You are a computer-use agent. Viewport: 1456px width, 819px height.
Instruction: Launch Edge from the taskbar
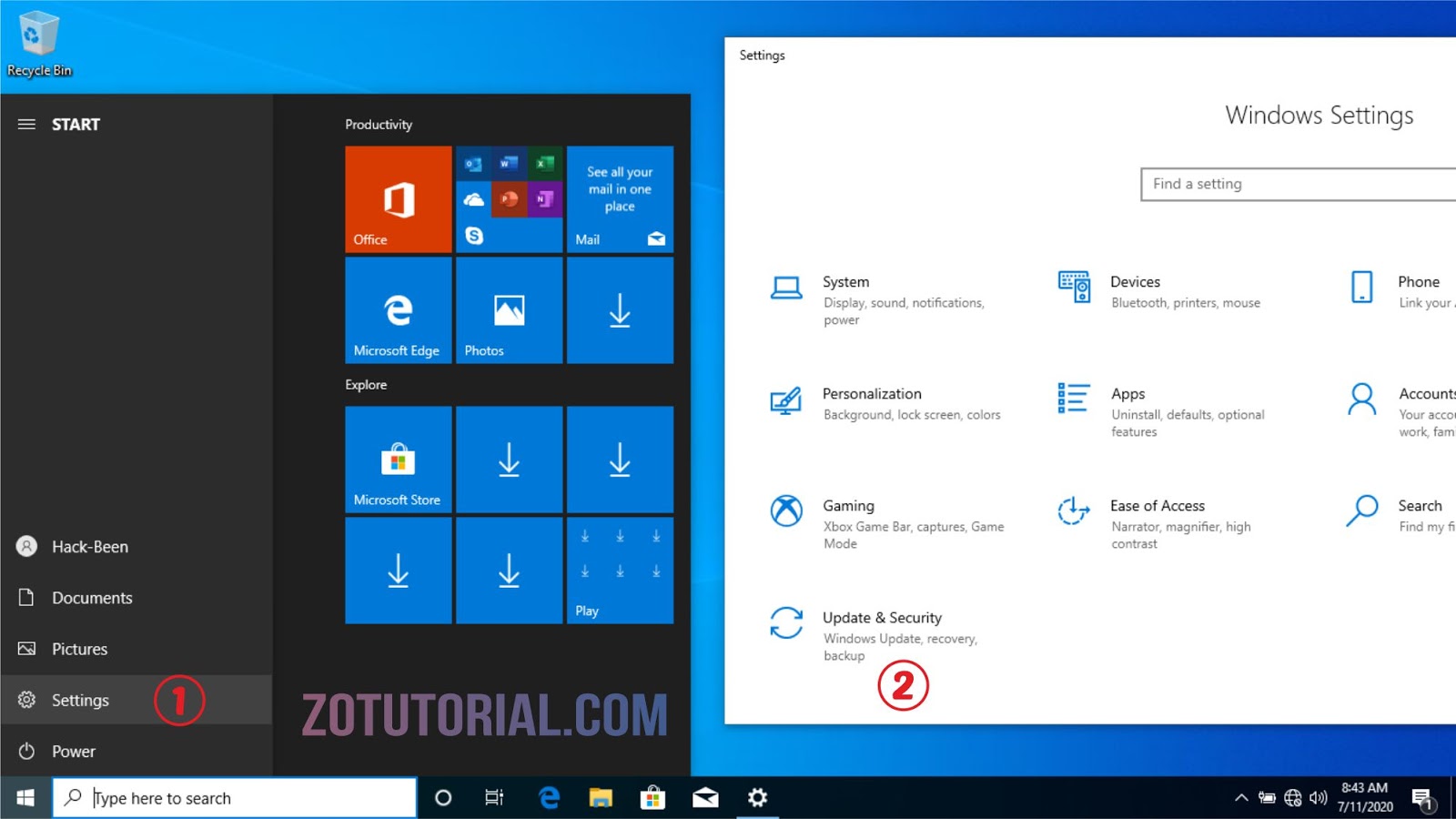coord(549,798)
